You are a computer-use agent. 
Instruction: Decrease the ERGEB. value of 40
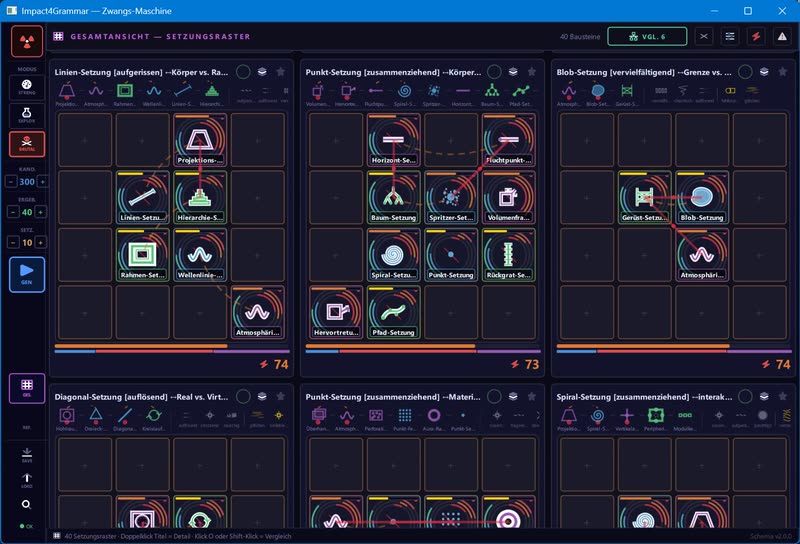(13, 212)
